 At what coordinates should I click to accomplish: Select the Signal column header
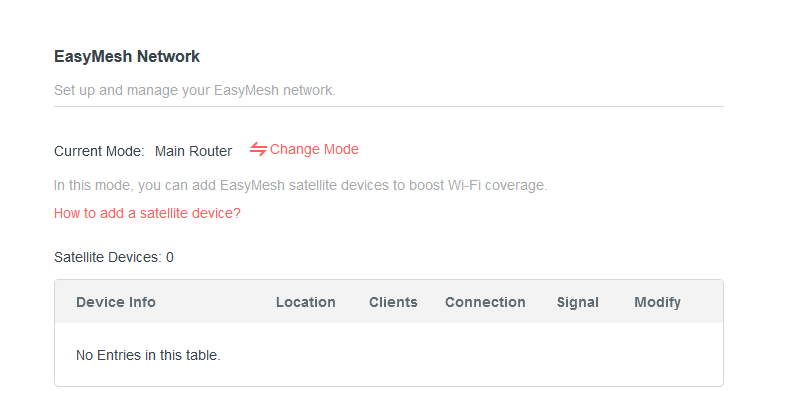[578, 302]
